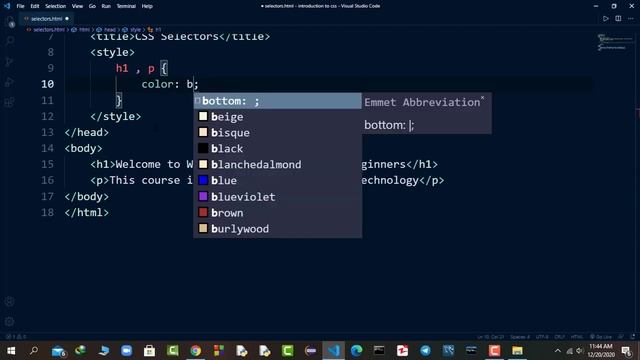640x360 pixels.
Task: Open the Run menu
Action: point(106,6)
